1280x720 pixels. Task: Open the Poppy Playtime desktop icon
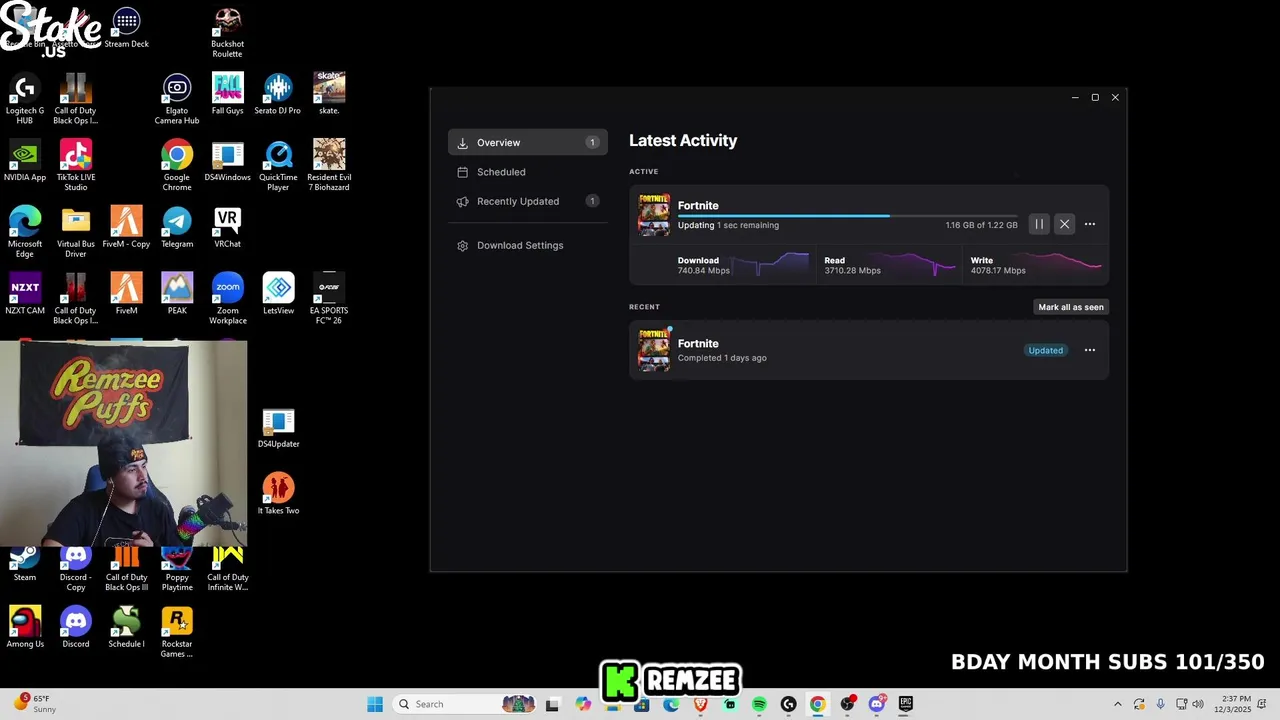(x=177, y=570)
